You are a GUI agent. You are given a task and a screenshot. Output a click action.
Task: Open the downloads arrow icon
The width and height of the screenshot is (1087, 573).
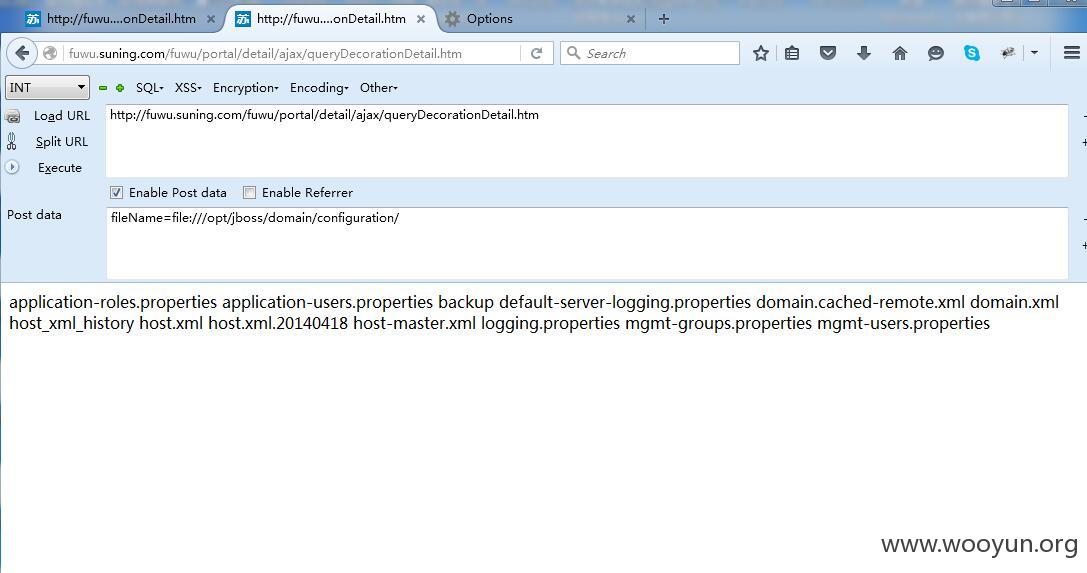(864, 53)
